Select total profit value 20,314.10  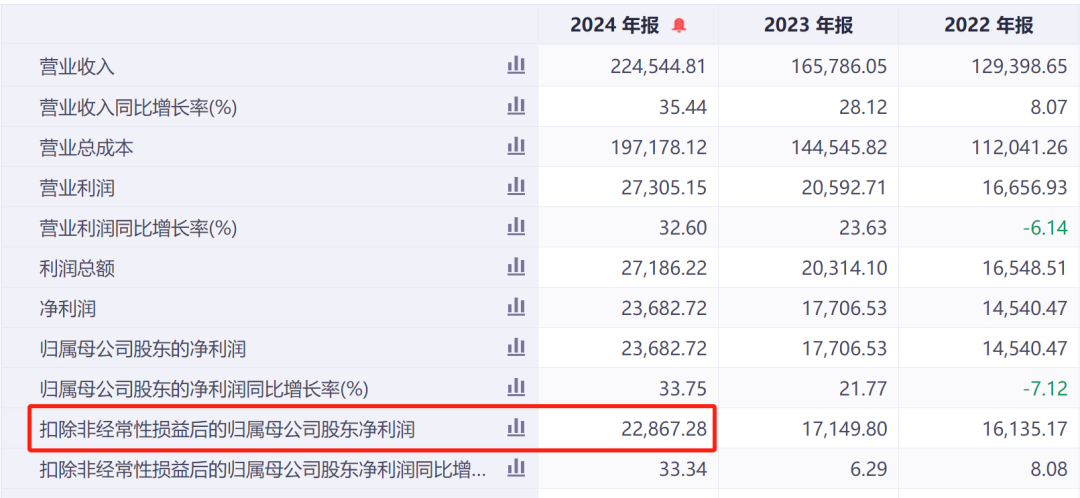point(844,268)
